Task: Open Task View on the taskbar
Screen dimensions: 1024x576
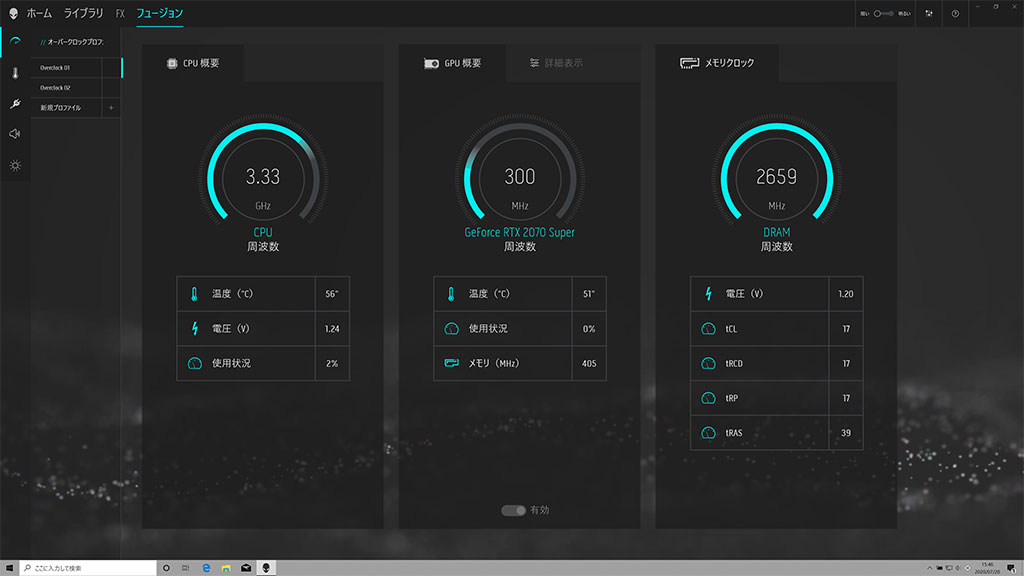Action: point(185,568)
